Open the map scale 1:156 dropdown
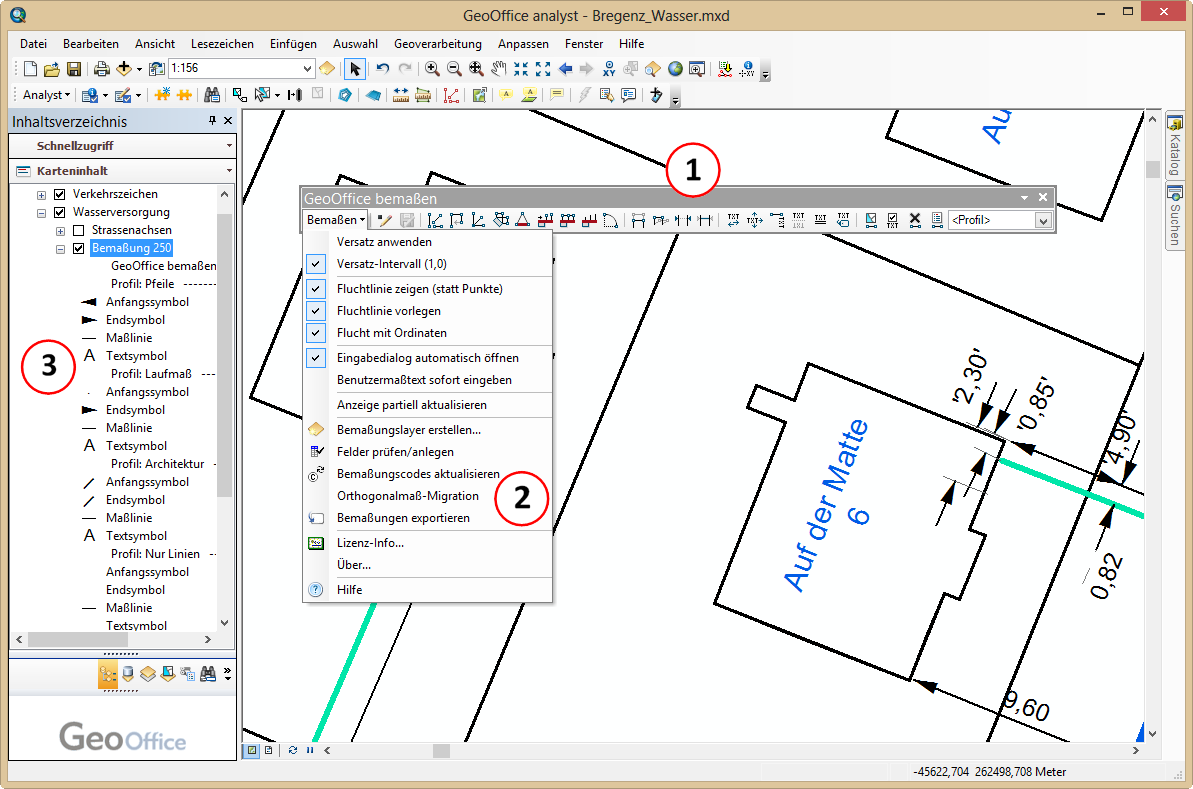This screenshot has width=1193, height=789. [307, 69]
